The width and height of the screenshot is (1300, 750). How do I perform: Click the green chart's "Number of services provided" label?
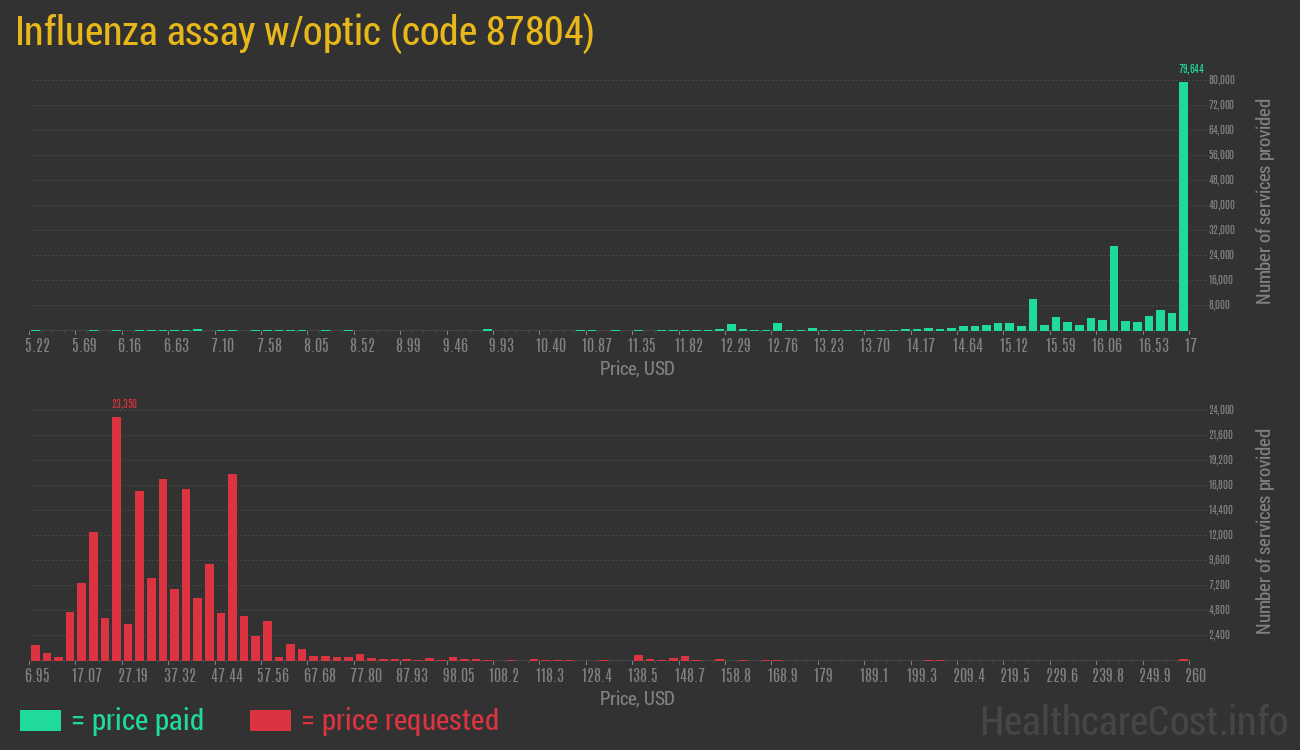1264,201
